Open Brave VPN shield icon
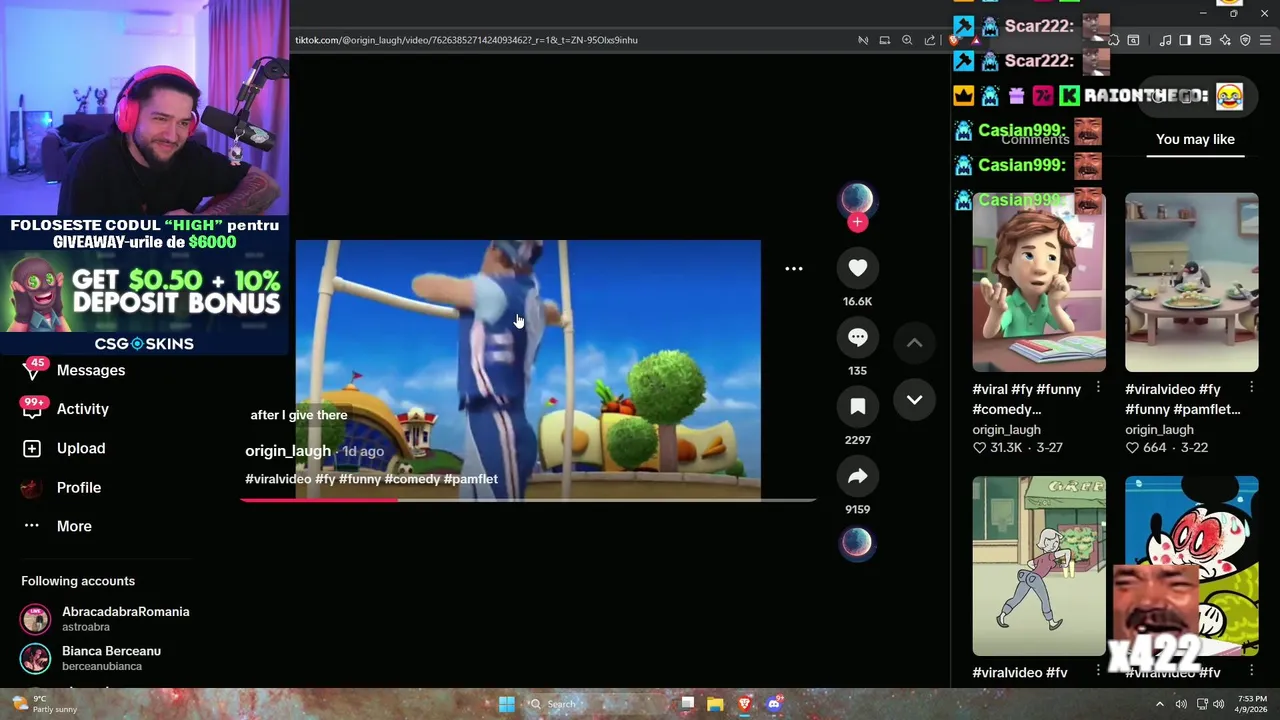 coord(1245,40)
